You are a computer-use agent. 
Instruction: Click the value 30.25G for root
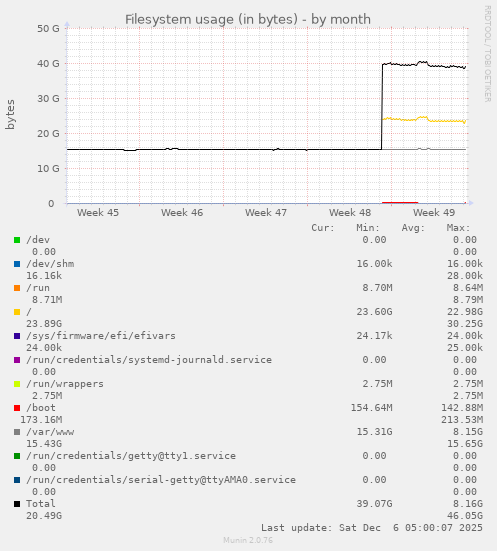point(465,324)
